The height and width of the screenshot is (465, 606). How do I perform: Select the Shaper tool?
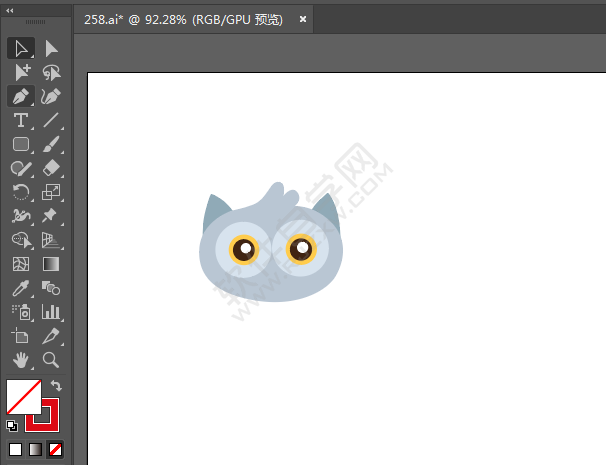[21, 168]
